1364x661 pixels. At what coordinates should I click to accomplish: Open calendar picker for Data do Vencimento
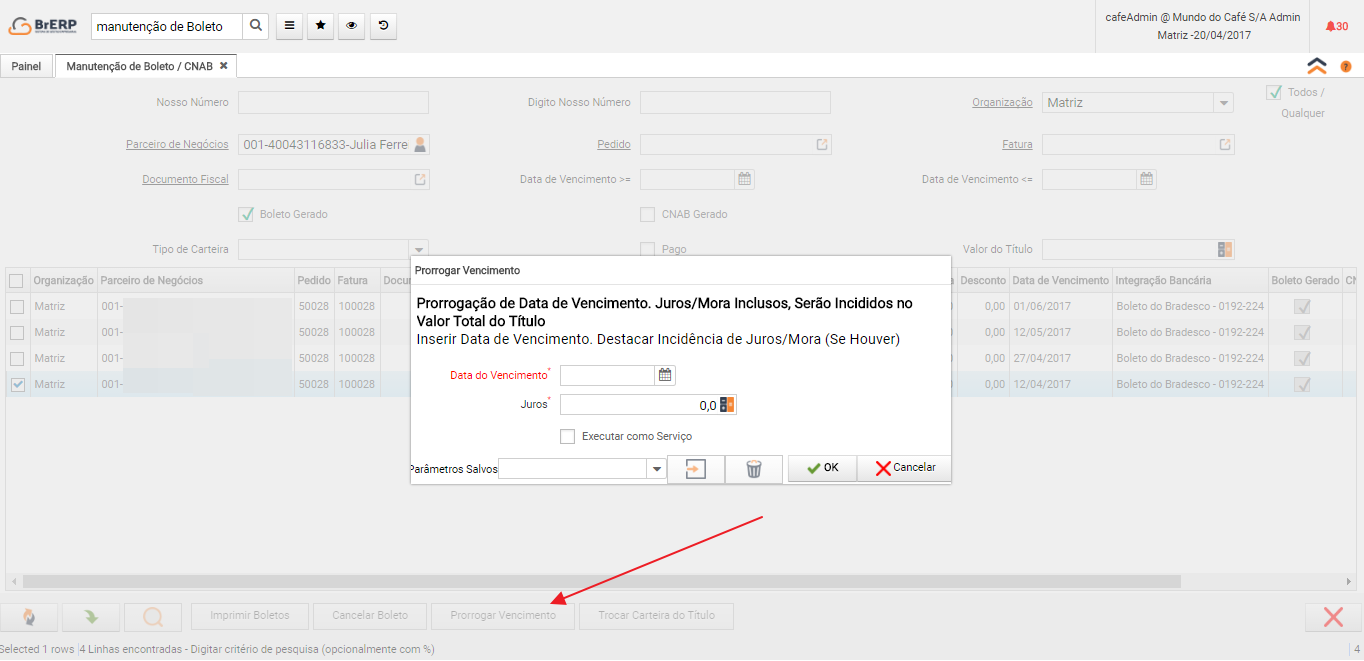pyautogui.click(x=665, y=375)
